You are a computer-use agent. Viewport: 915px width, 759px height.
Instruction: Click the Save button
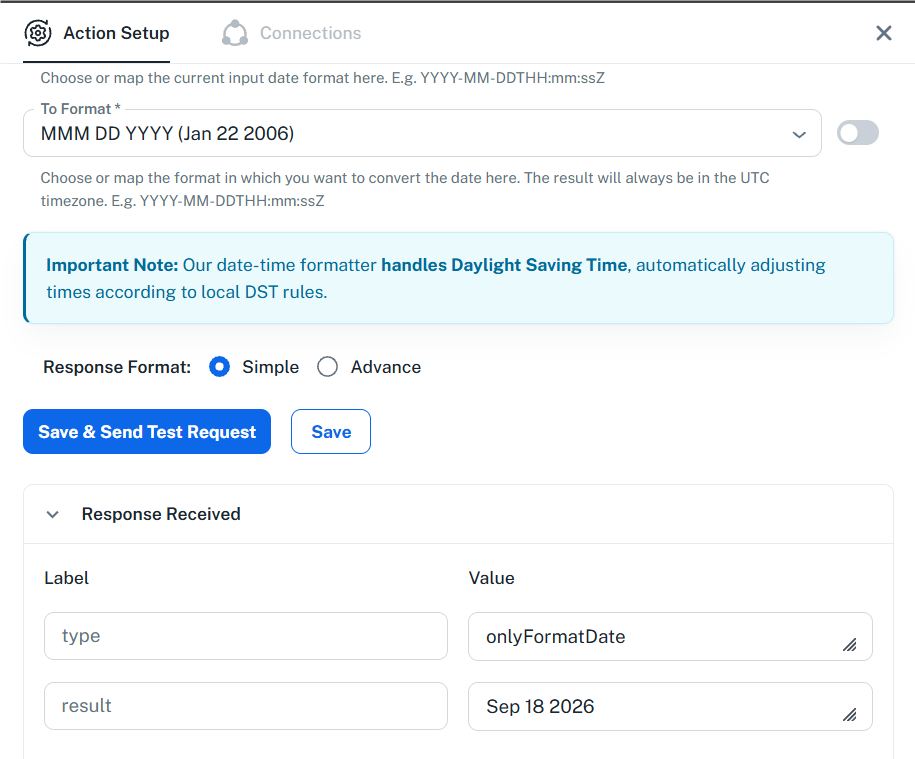(x=331, y=431)
